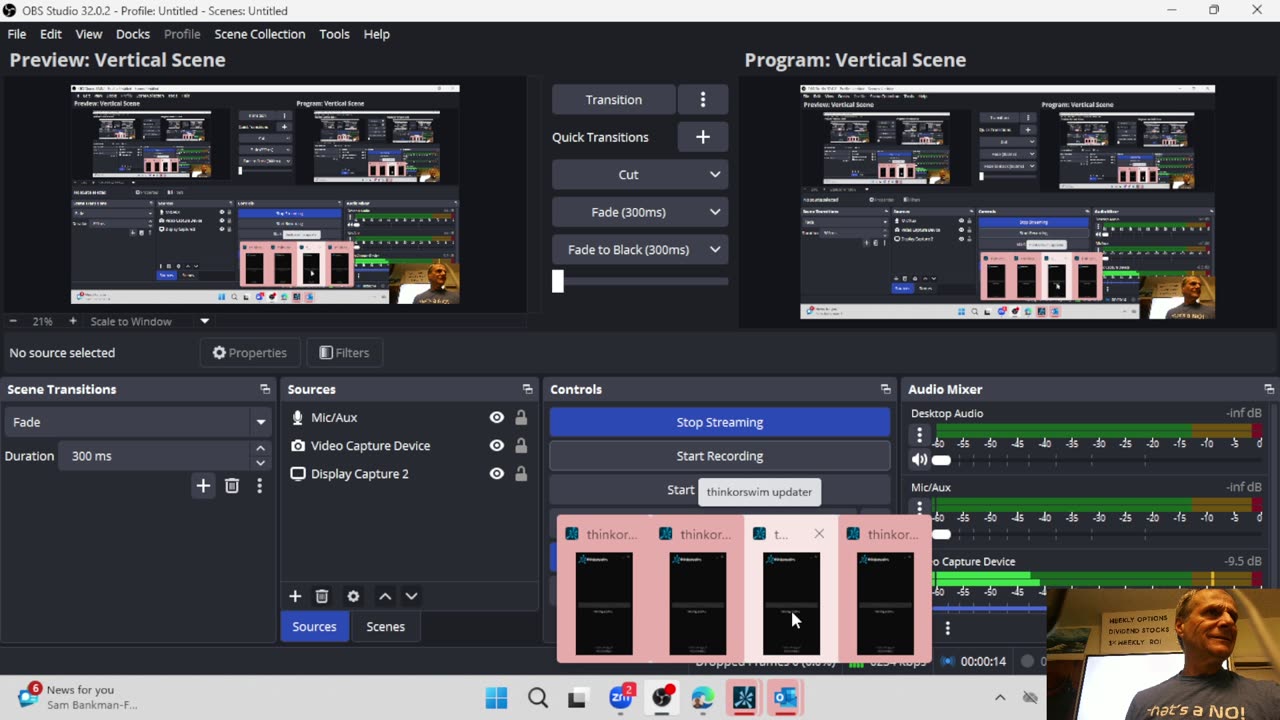Open Microsoft Edge from the taskbar

coord(702,698)
